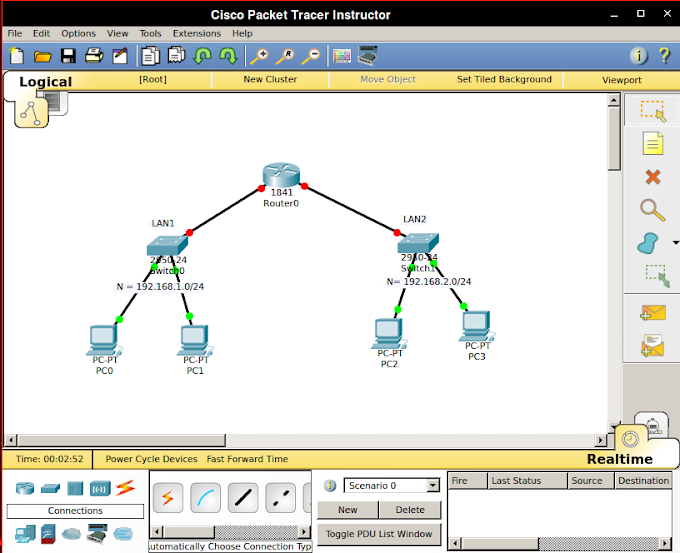Activate the Inspect magnifier tool
The image size is (680, 553).
[x=653, y=210]
